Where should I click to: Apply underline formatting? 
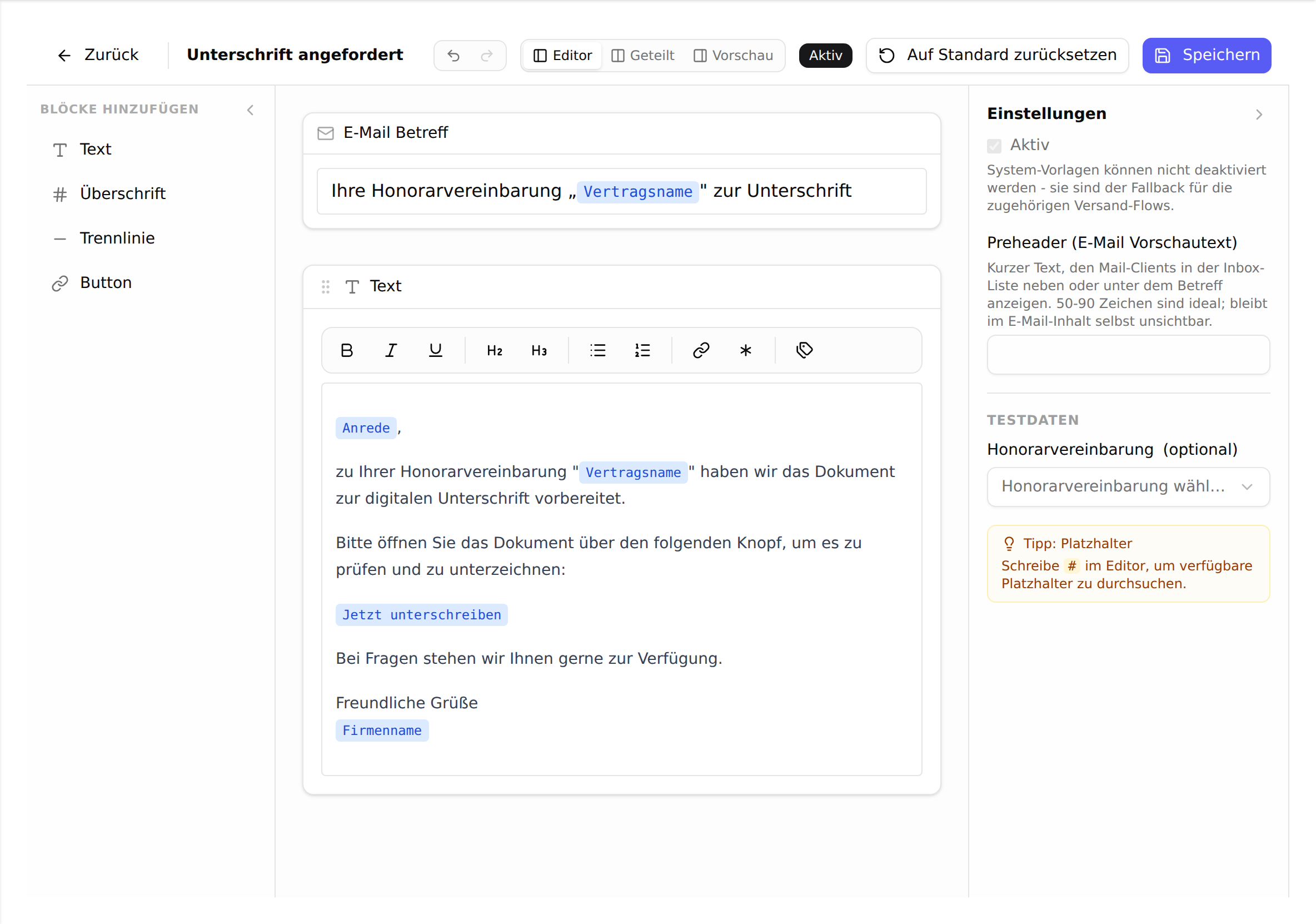(436, 350)
